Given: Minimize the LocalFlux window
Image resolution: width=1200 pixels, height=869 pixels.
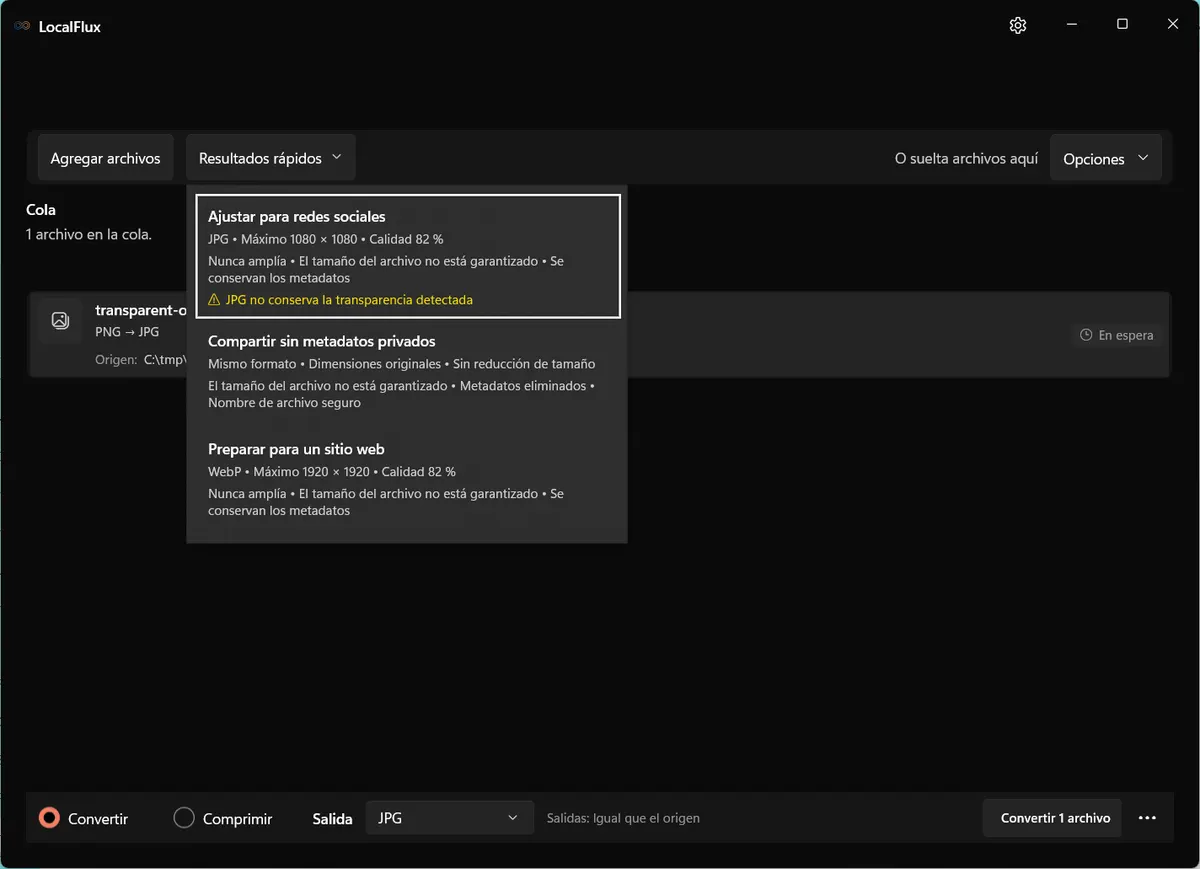Looking at the screenshot, I should point(1071,25).
